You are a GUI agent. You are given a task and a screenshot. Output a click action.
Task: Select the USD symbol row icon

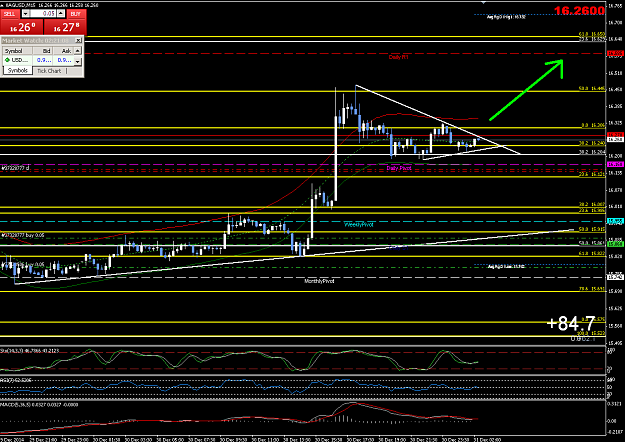click(7, 60)
